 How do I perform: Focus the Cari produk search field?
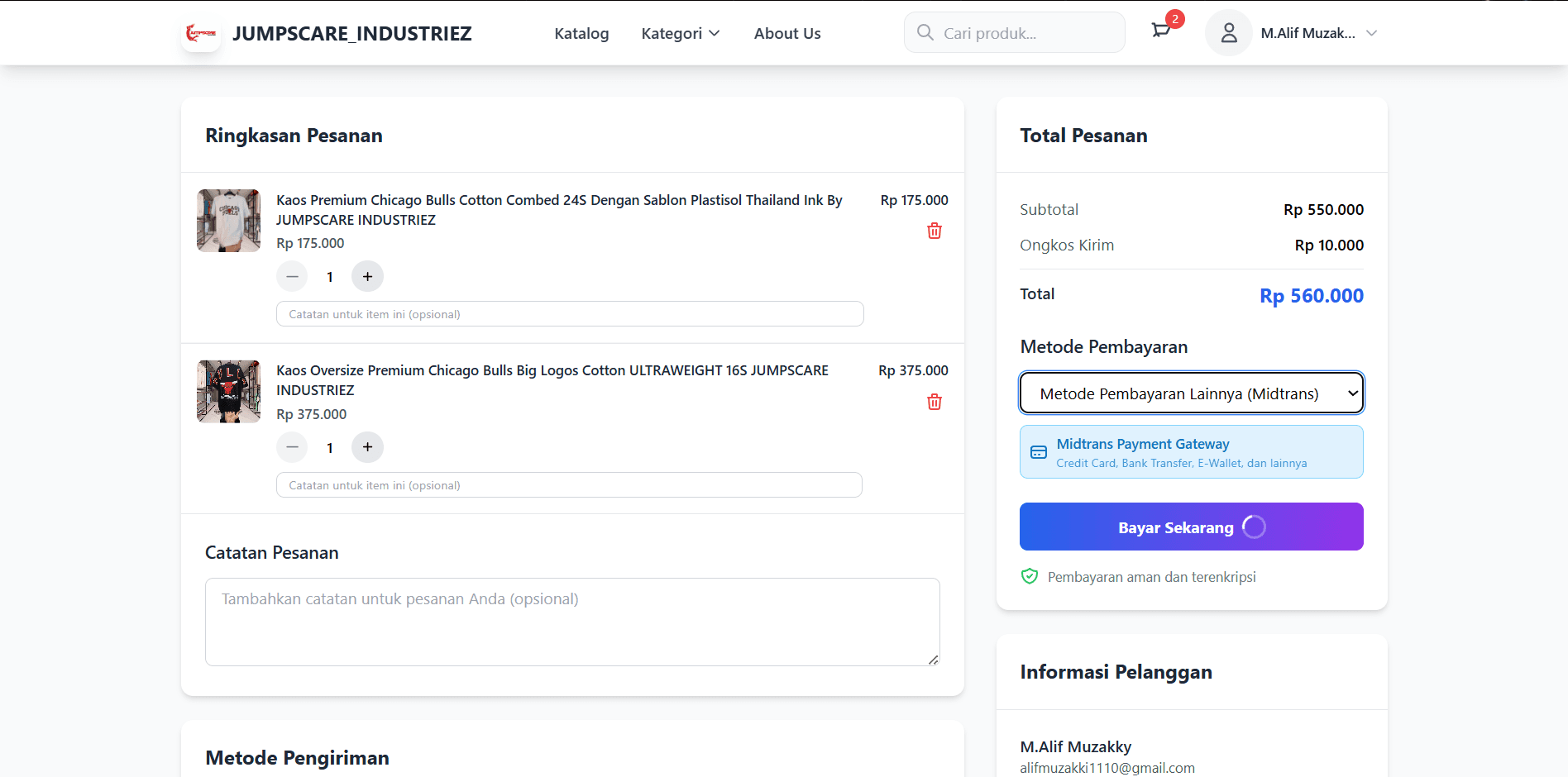coord(1015,33)
